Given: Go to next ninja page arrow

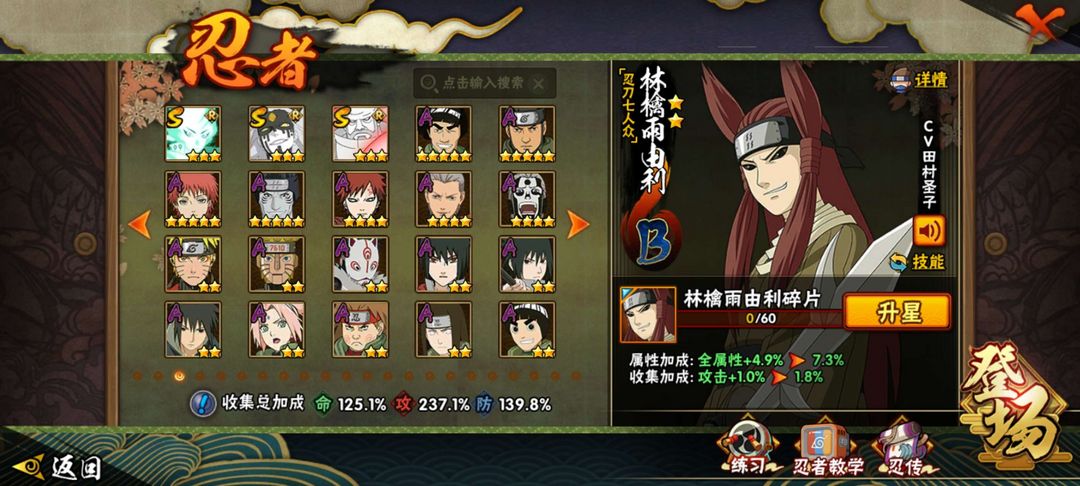Looking at the screenshot, I should pos(578,224).
